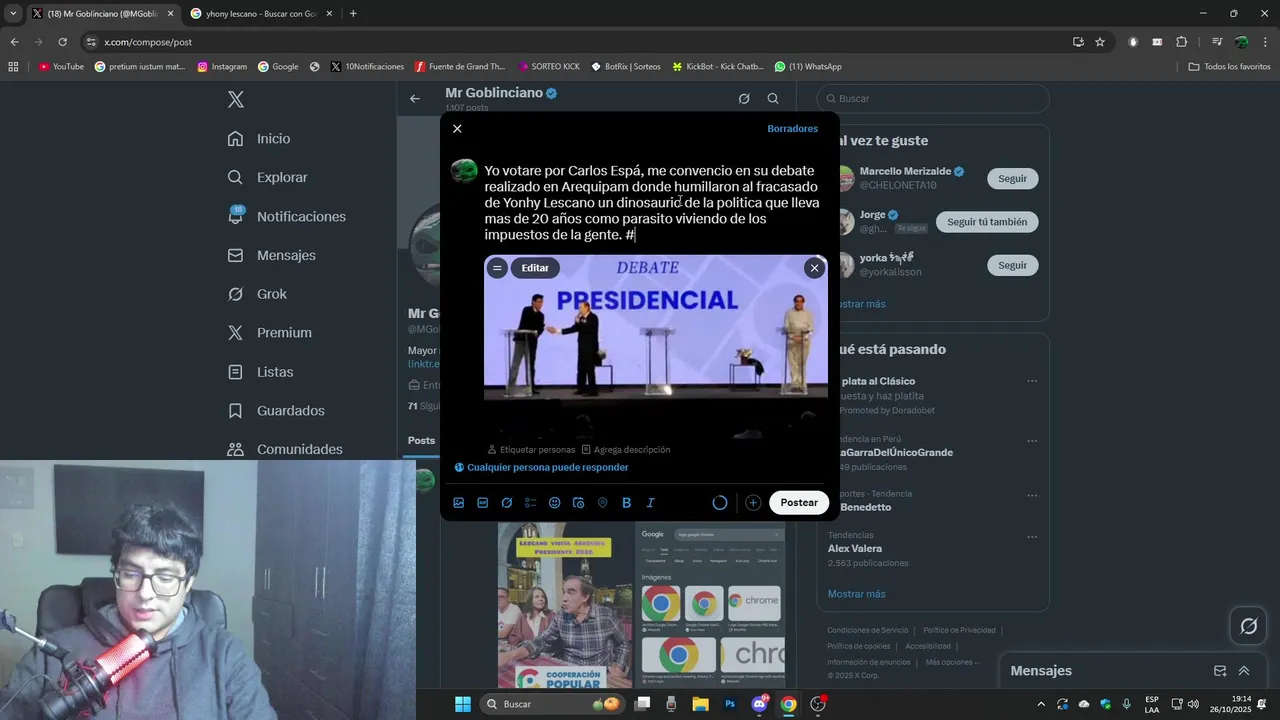Open Notificaciones in sidebar
Viewport: 1280px width, 720px height.
point(287,216)
